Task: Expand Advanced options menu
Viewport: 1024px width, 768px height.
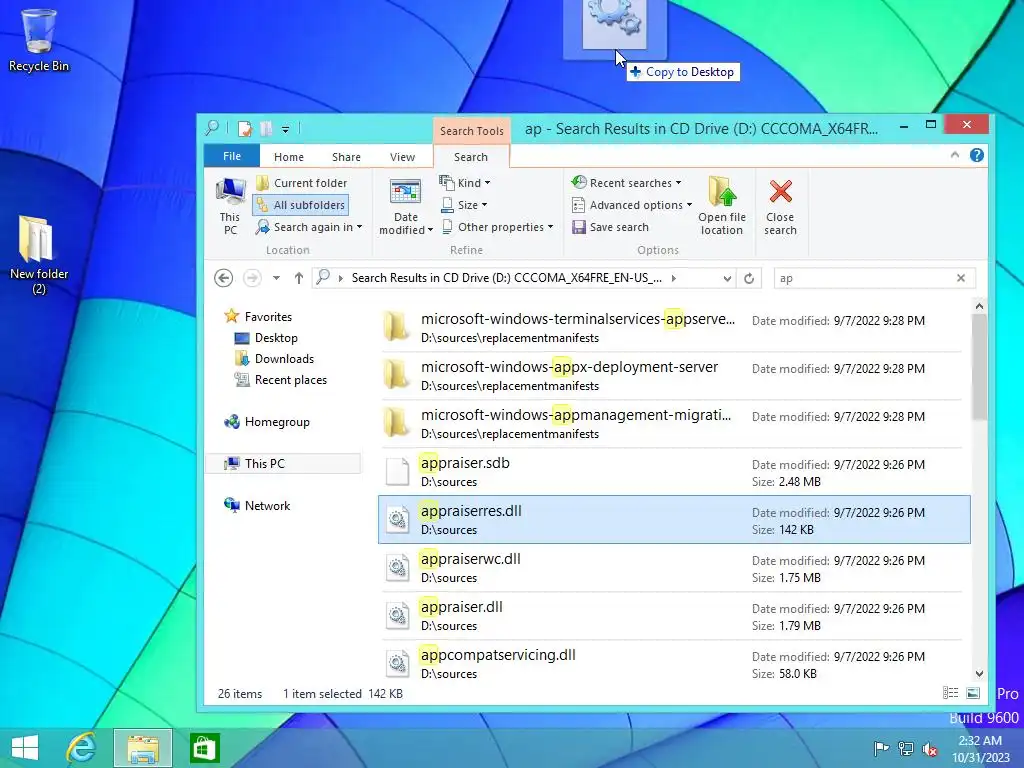Action: tap(632, 205)
